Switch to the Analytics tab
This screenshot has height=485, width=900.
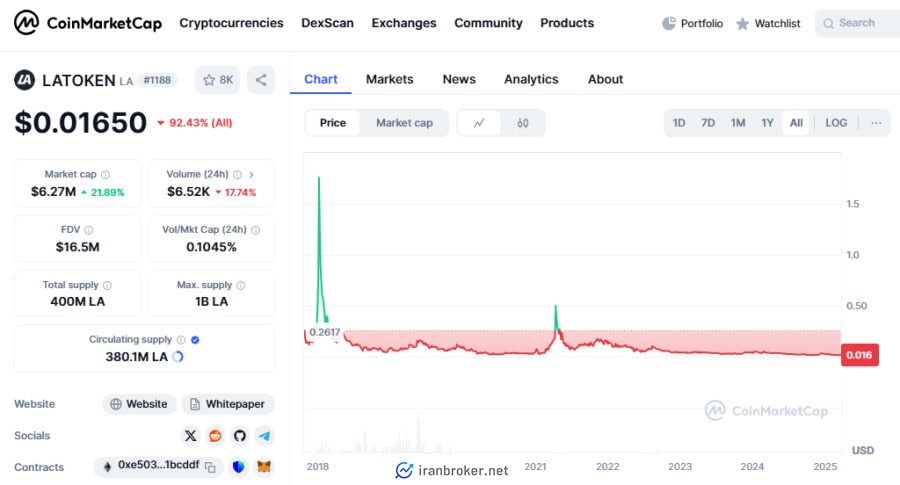pos(531,79)
